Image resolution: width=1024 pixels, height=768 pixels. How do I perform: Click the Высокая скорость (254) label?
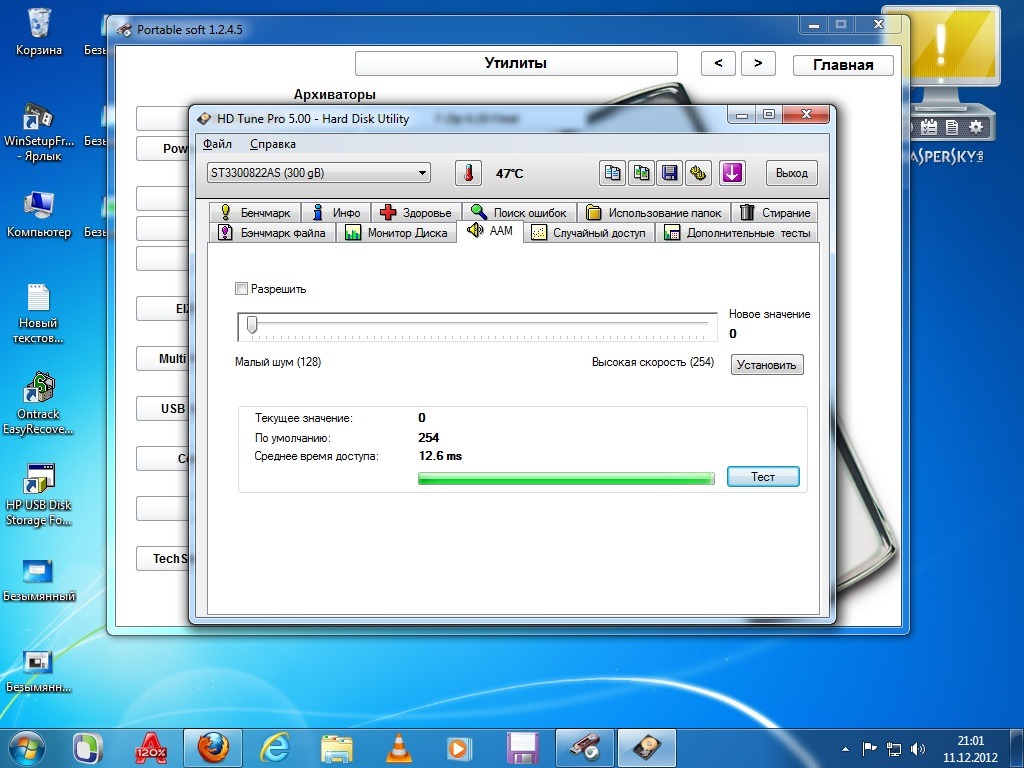pyautogui.click(x=653, y=362)
